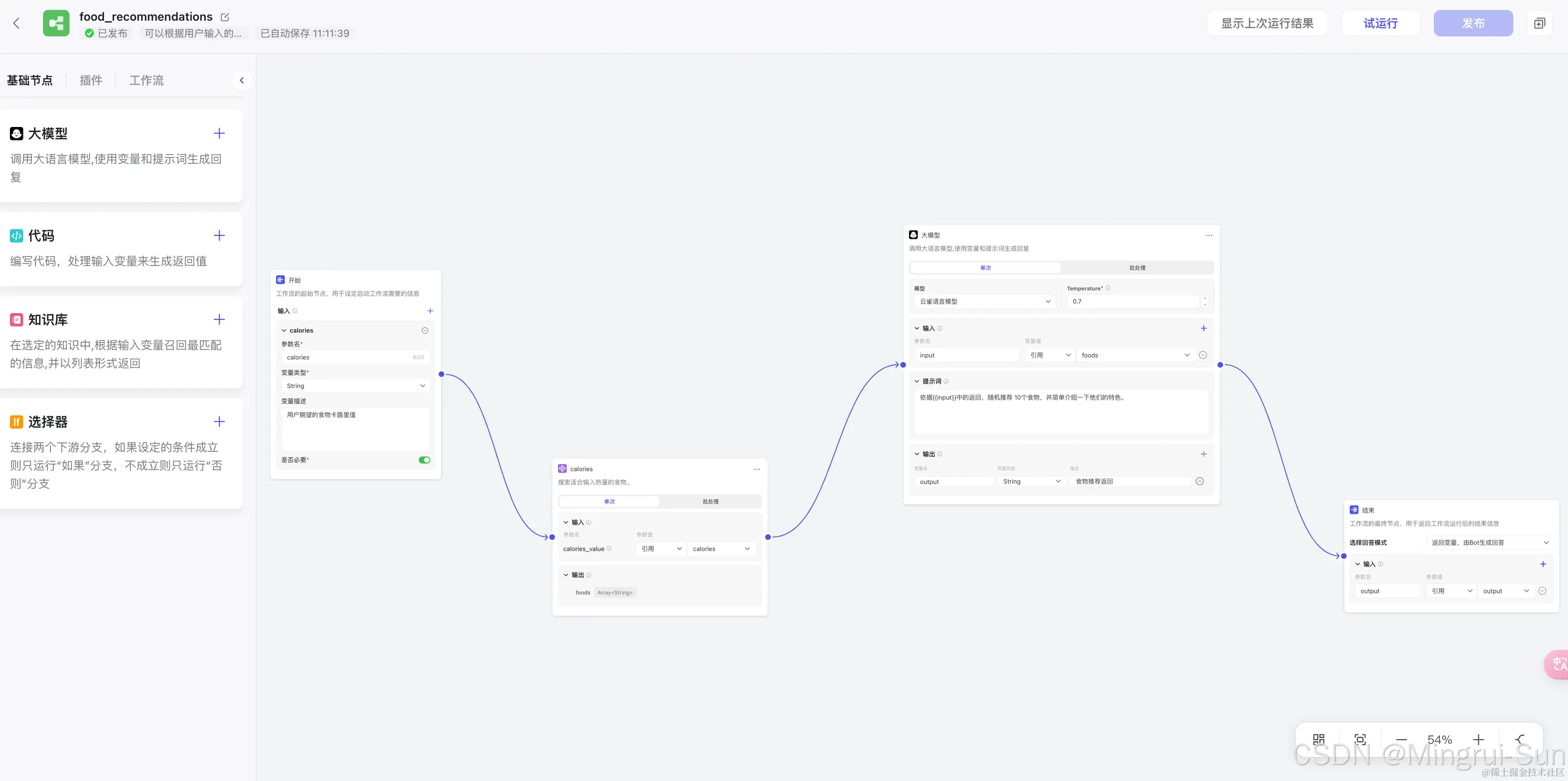The height and width of the screenshot is (781, 1568).
Task: Remove the calories input parameter minus icon
Action: [425, 330]
